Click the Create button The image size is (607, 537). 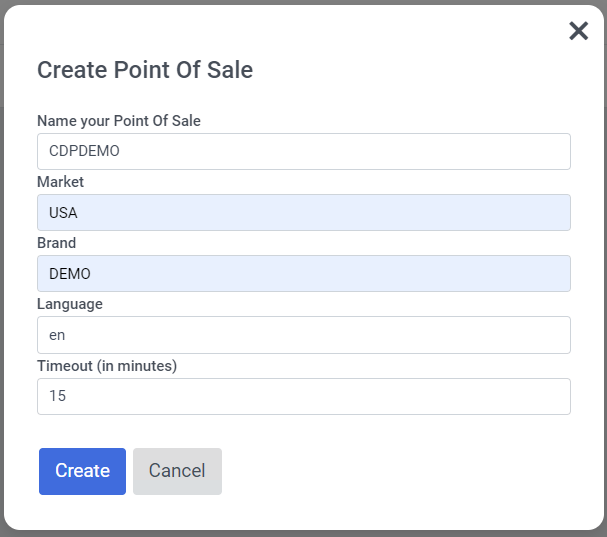tap(82, 471)
